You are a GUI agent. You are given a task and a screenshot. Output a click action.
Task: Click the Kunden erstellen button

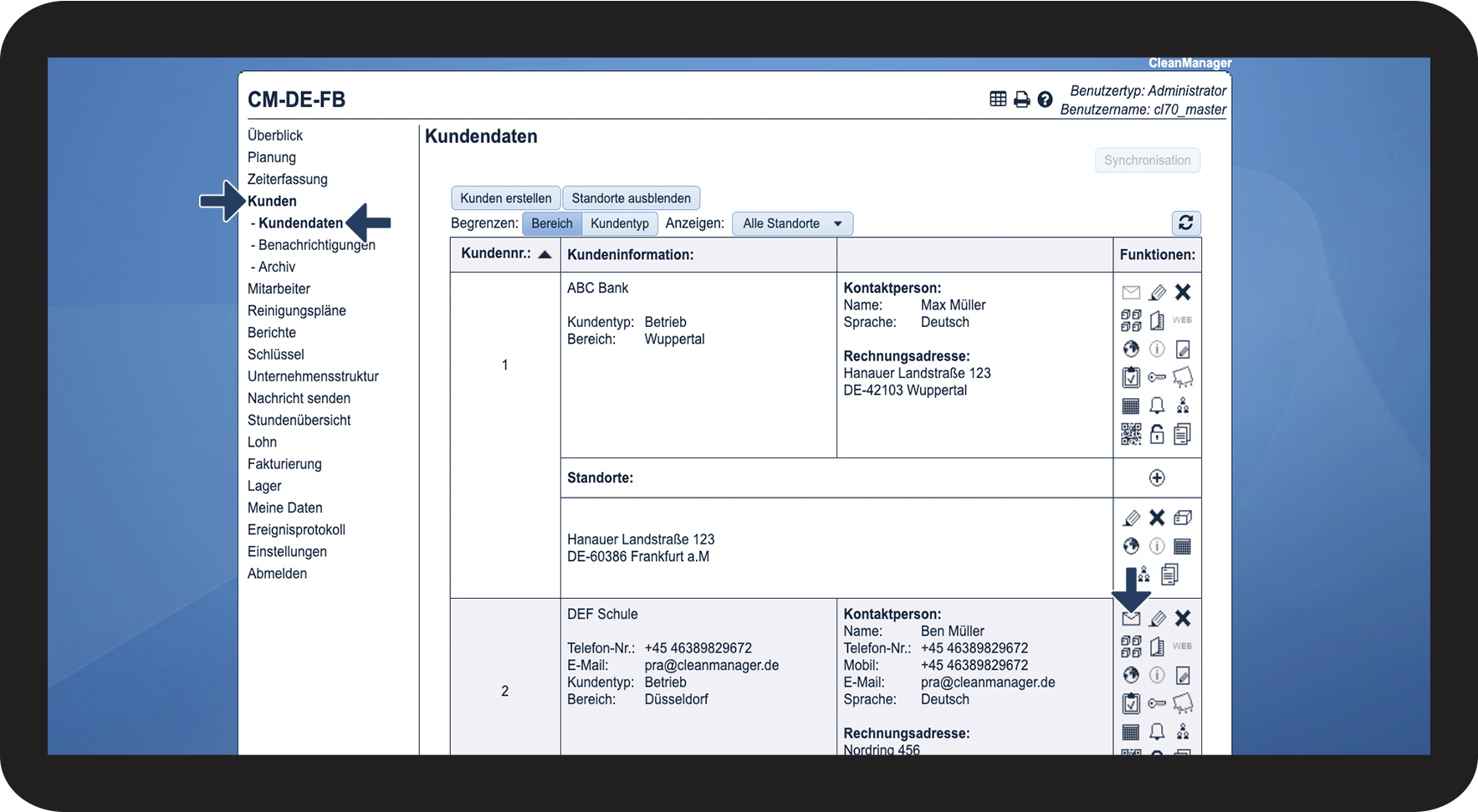506,198
